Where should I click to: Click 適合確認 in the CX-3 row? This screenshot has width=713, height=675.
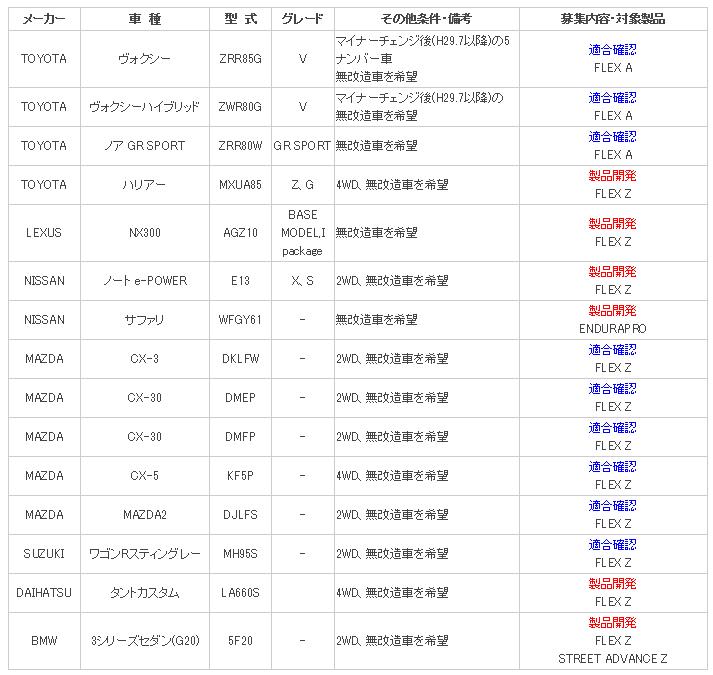(x=613, y=350)
